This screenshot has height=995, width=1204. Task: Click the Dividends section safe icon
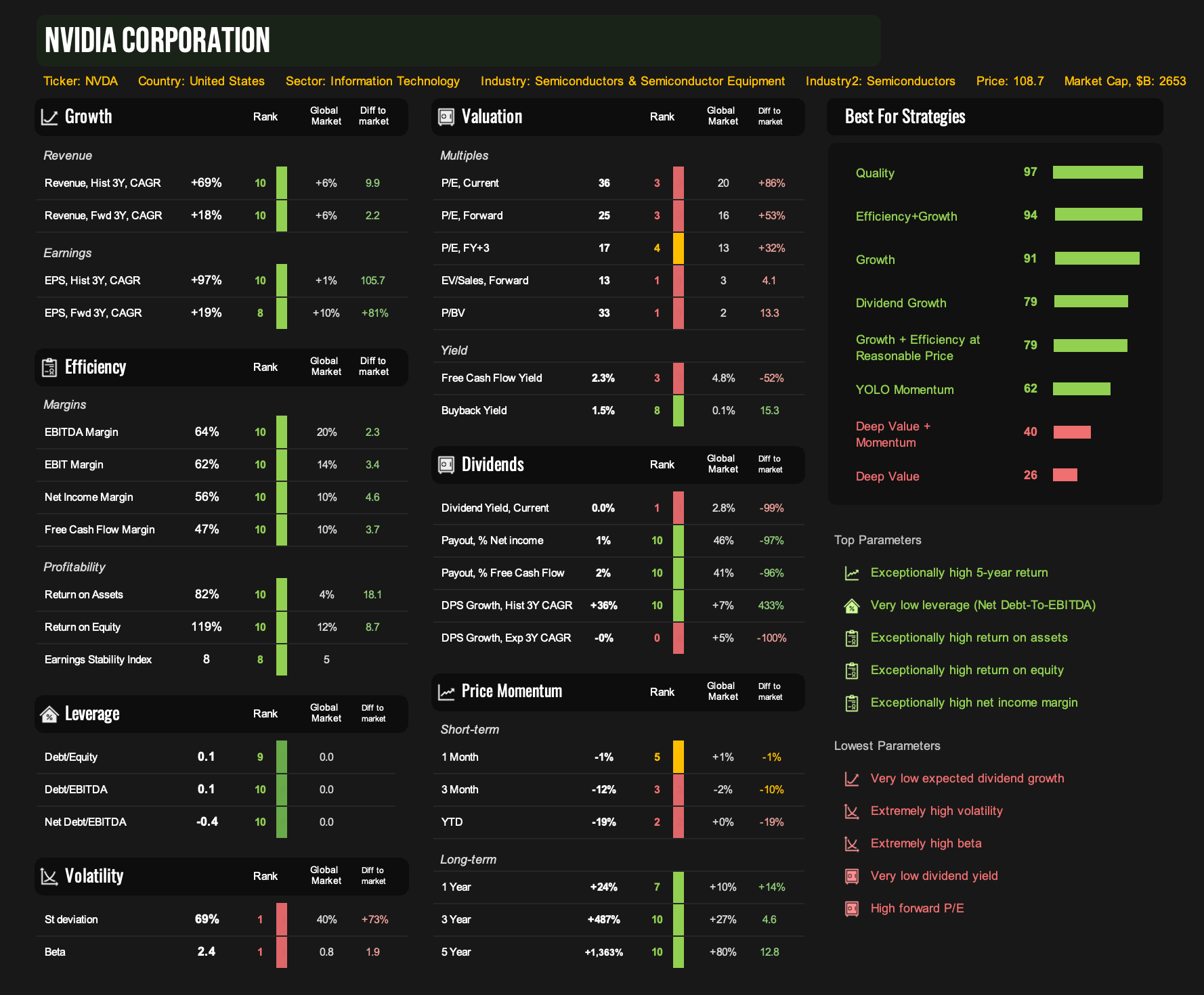[446, 465]
